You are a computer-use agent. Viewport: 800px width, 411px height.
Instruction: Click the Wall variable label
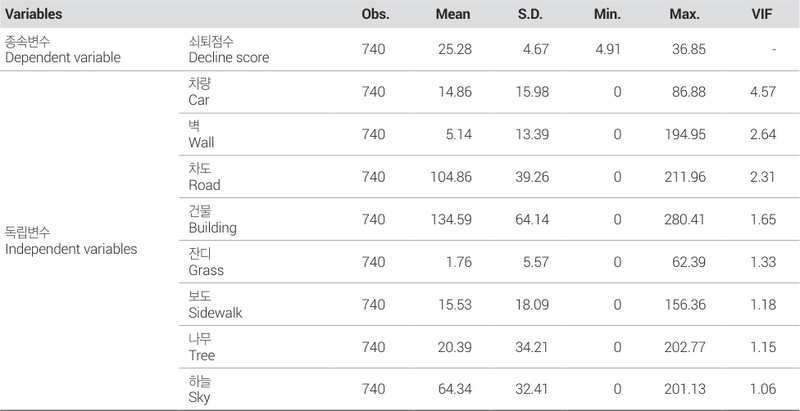(200, 142)
